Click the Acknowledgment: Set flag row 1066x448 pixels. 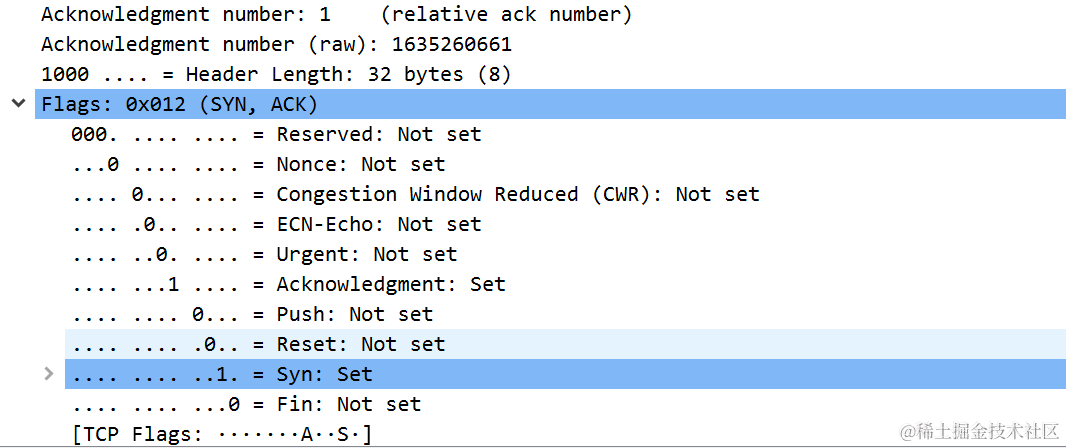tap(288, 284)
